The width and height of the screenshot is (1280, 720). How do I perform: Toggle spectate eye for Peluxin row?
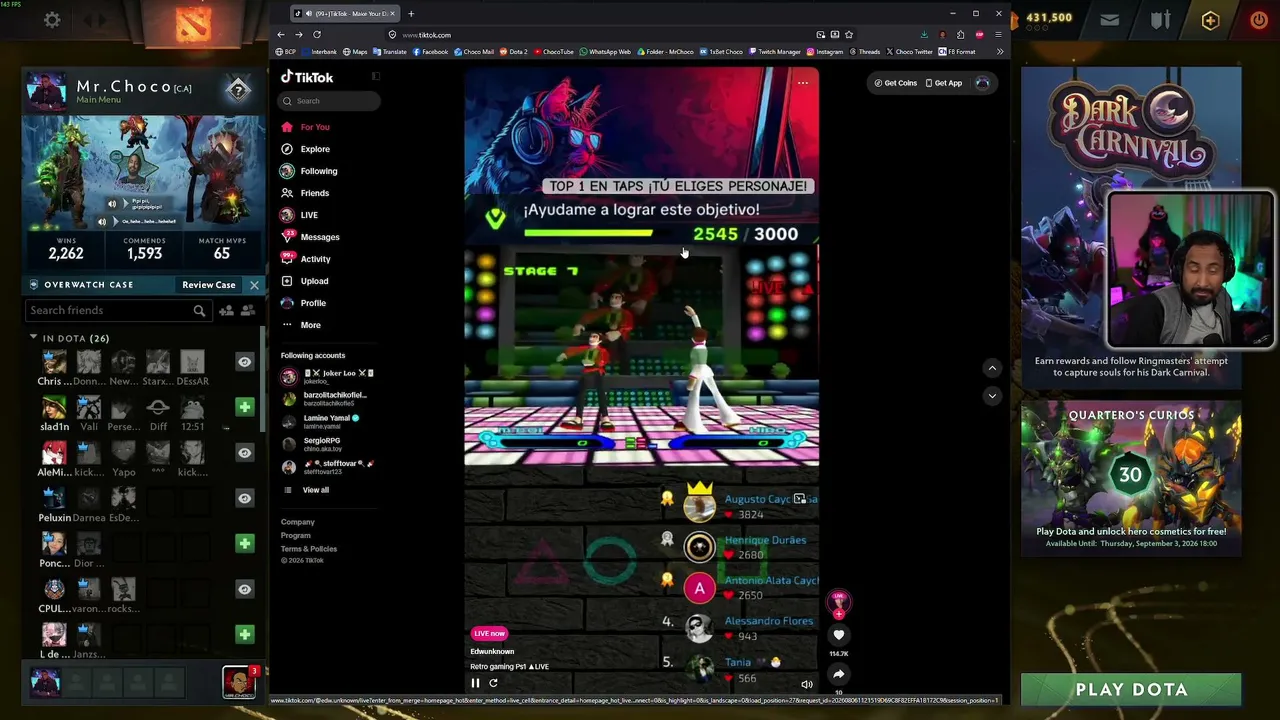tap(244, 498)
